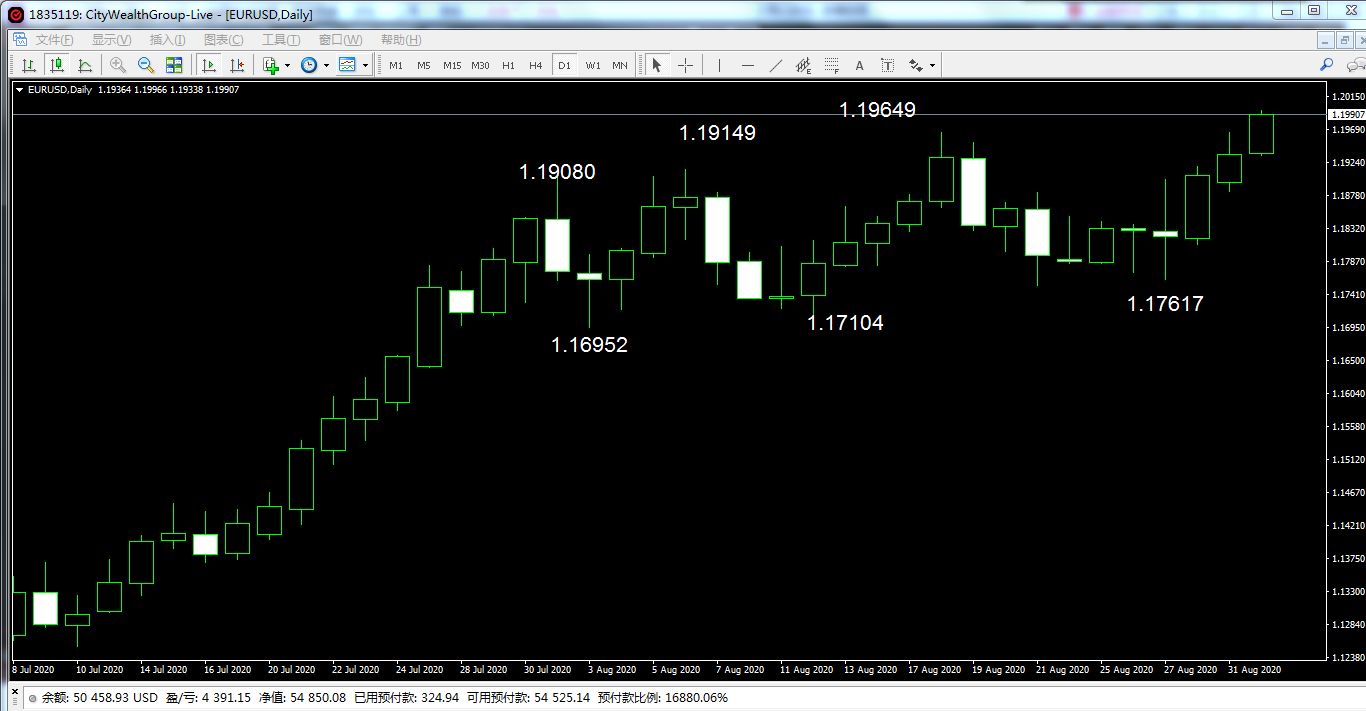Viewport: 1366px width, 711px height.
Task: Click the 1.19149 price label on chart
Action: (717, 132)
